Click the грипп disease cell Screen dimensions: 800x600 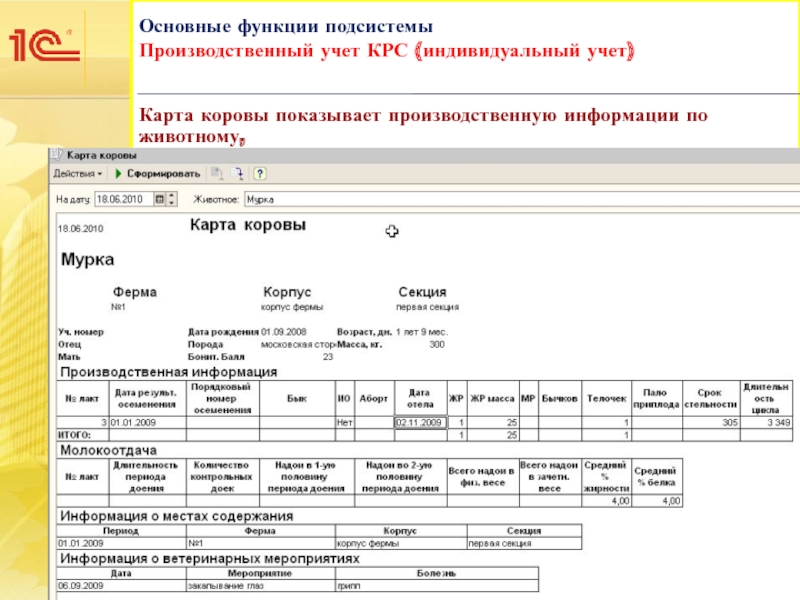437,586
